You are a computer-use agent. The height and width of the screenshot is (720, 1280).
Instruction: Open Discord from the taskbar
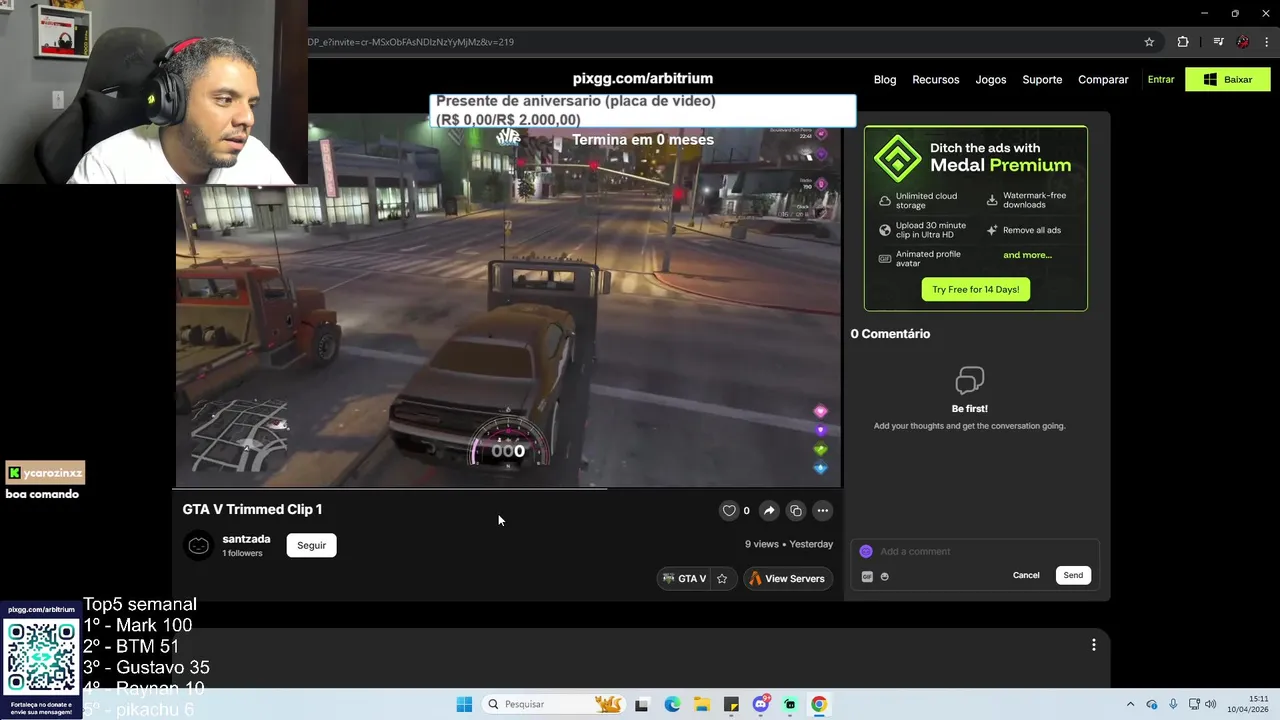pos(761,704)
